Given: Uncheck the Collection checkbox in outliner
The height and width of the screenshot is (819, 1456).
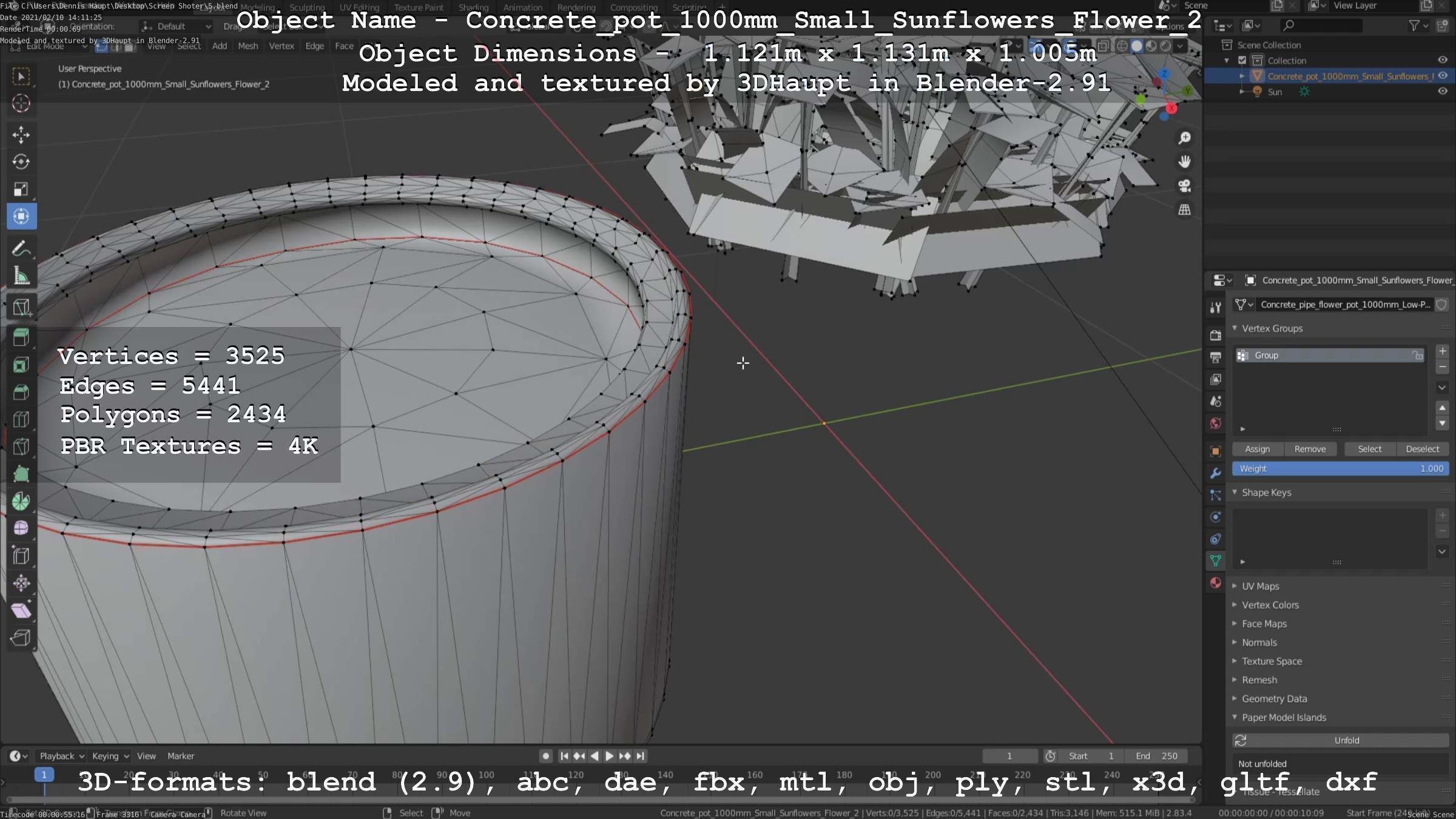Looking at the screenshot, I should click(1242, 60).
